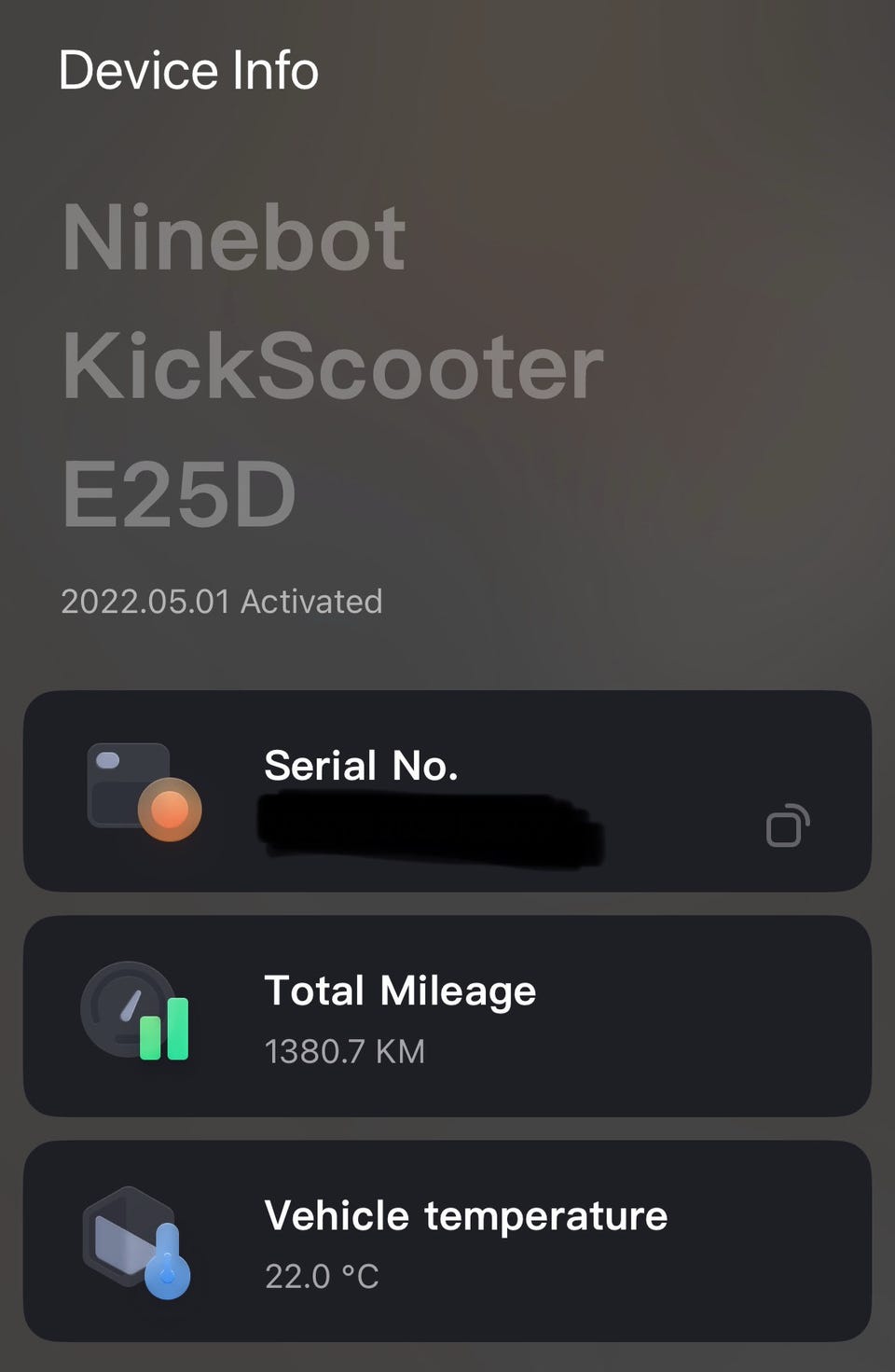Open the Total Mileage card
Image resolution: width=895 pixels, height=1372 pixels.
click(x=447, y=1016)
